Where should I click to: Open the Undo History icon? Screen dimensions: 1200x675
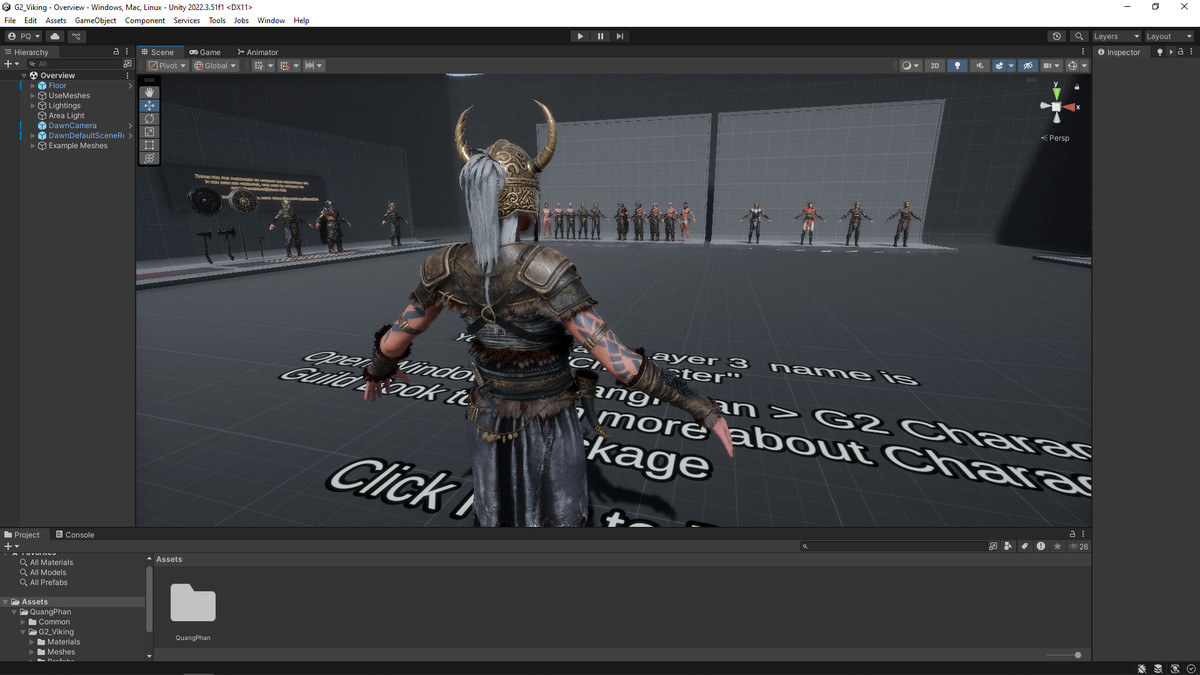(x=1057, y=36)
